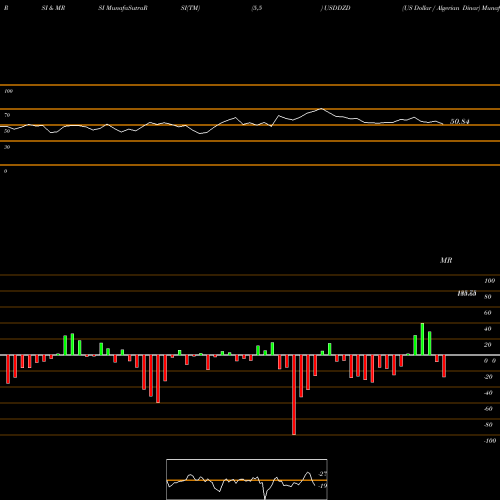Click the RSI value label 50.84
The image size is (500, 500).
[460, 122]
